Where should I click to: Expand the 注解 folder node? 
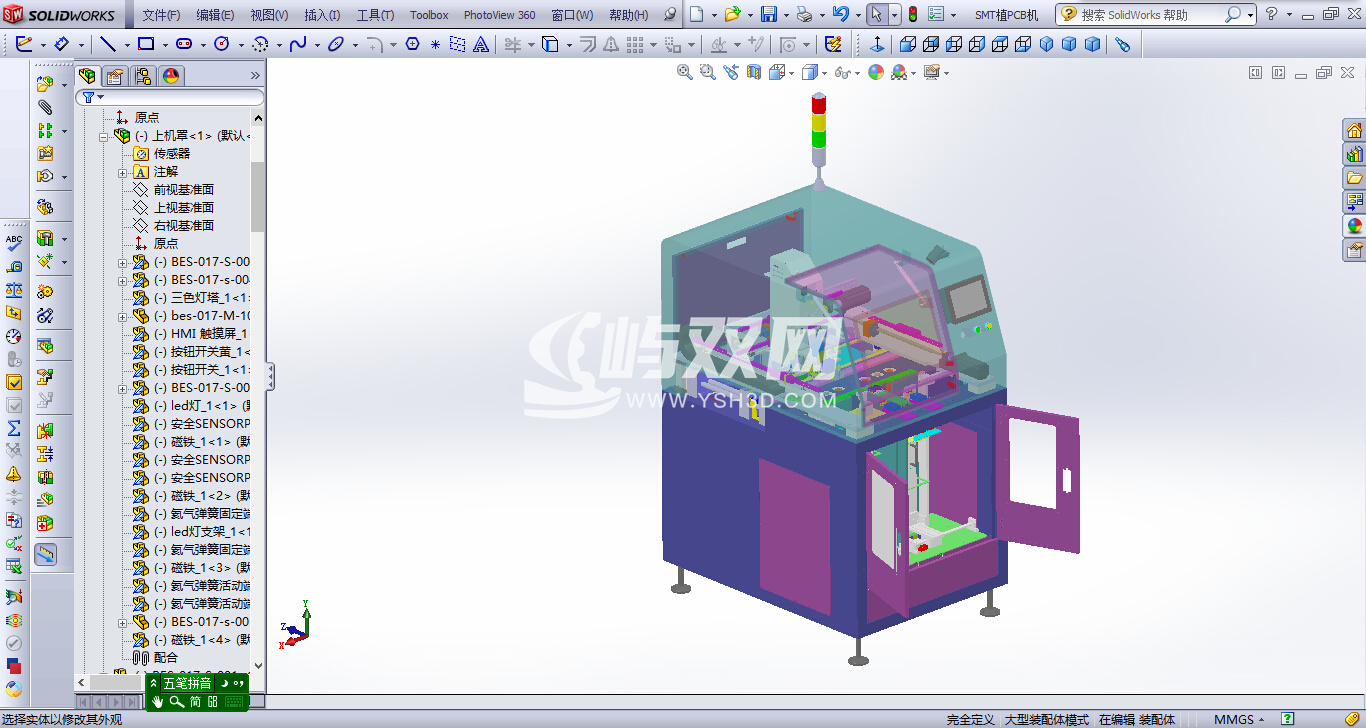[x=122, y=172]
